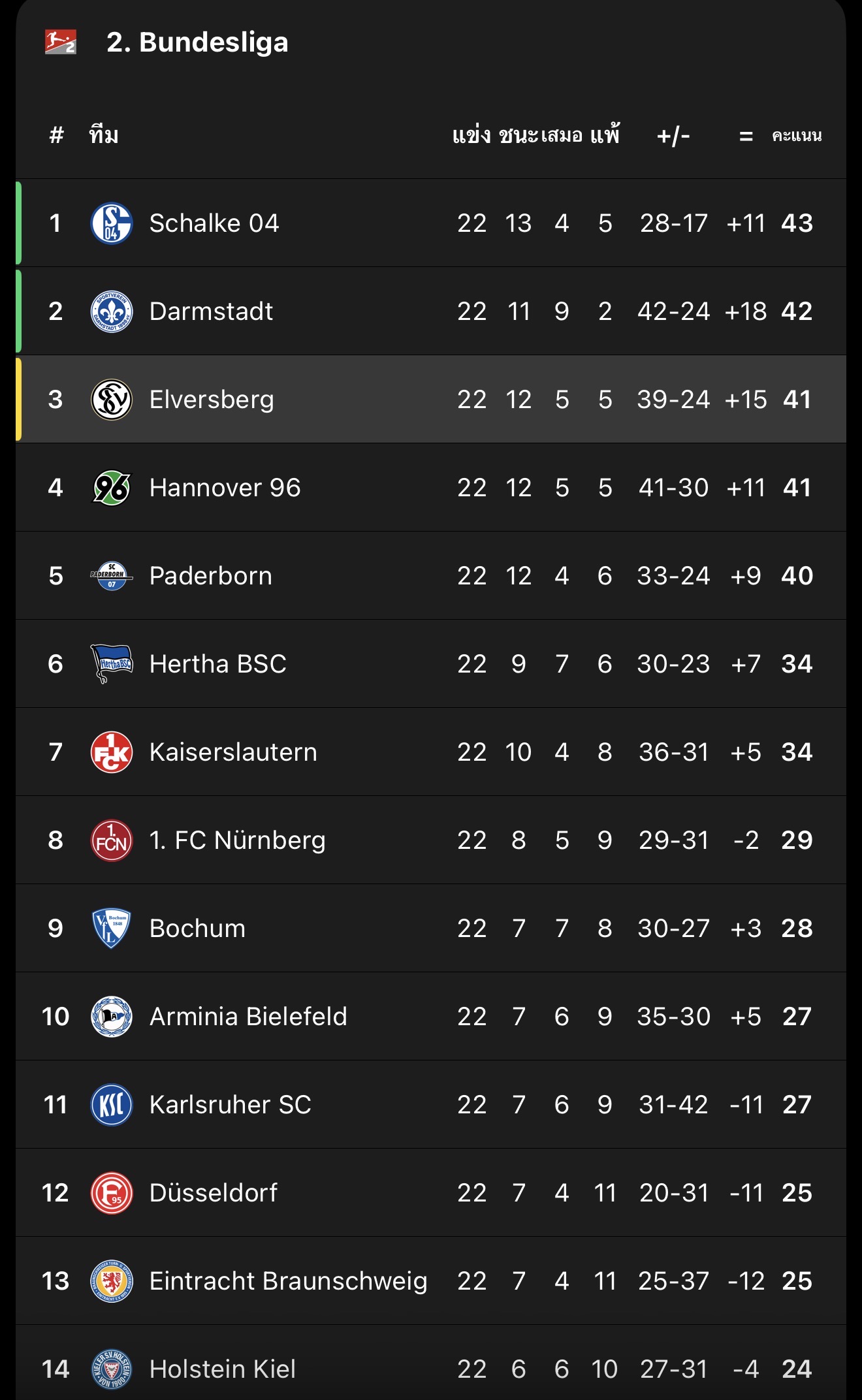The height and width of the screenshot is (1400, 862).
Task: Tap the Kaiserslautern FCK crest
Action: pyautogui.click(x=112, y=752)
